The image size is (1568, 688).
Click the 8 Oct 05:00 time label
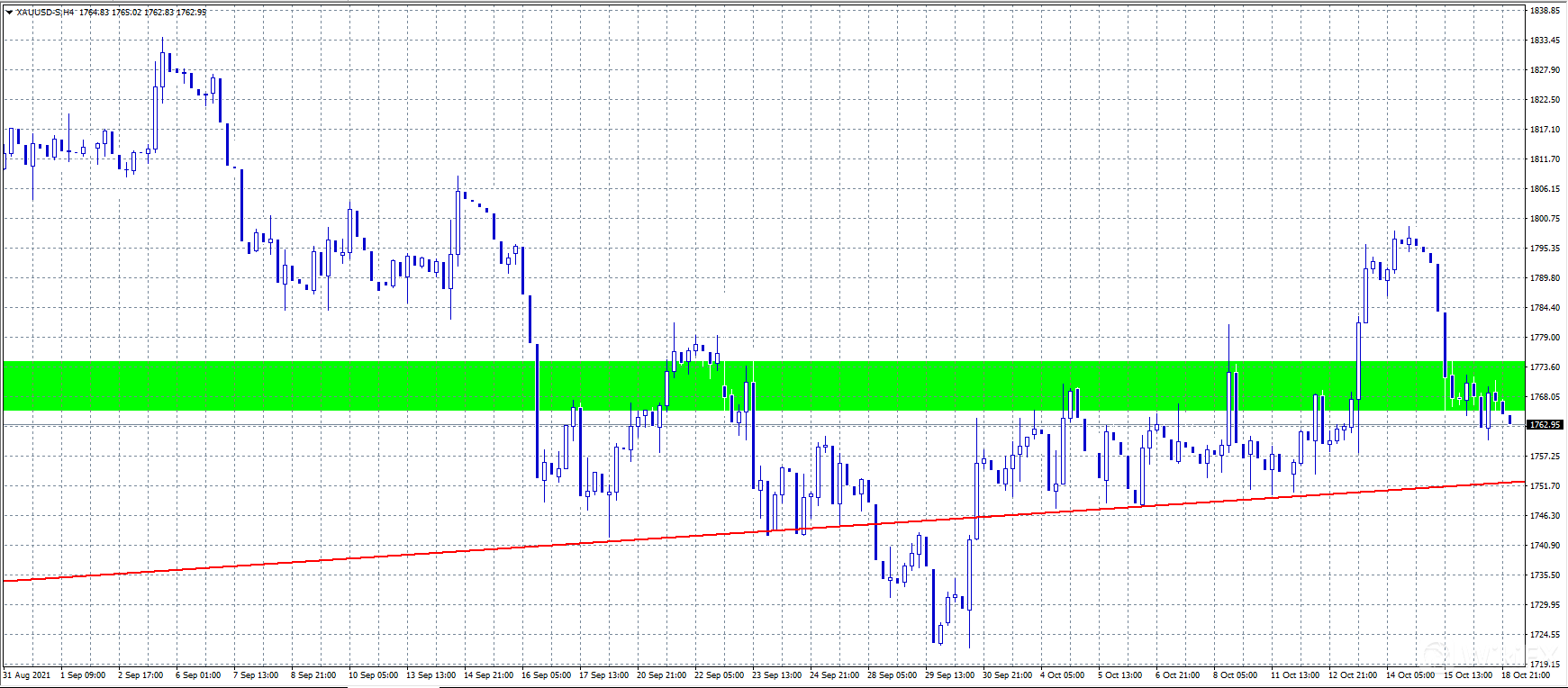1235,675
